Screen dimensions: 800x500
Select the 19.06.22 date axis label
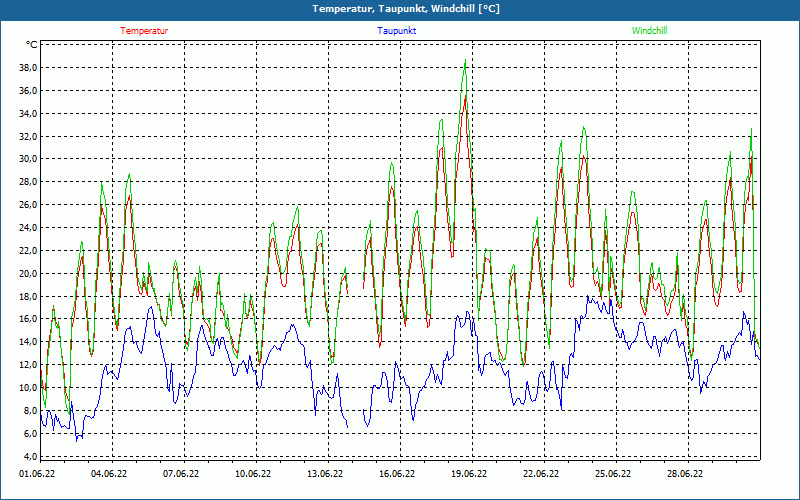pos(469,474)
